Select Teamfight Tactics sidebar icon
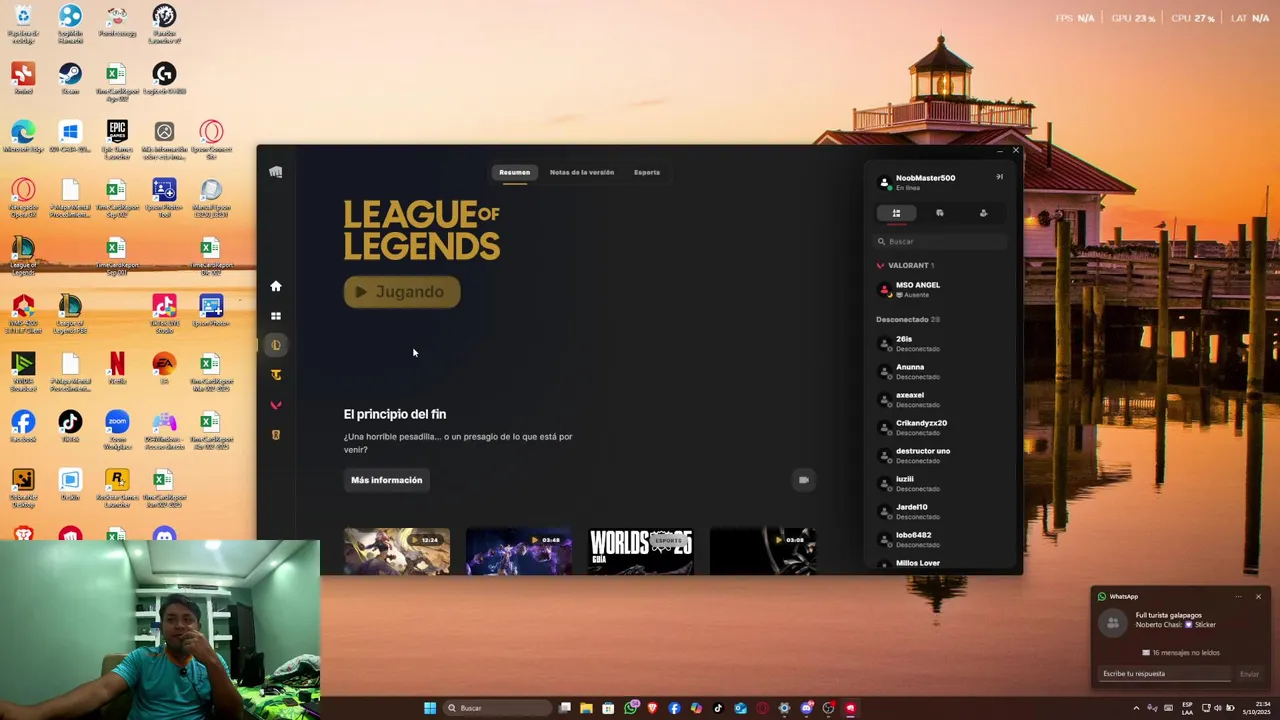Viewport: 1280px width, 720px height. (x=276, y=375)
